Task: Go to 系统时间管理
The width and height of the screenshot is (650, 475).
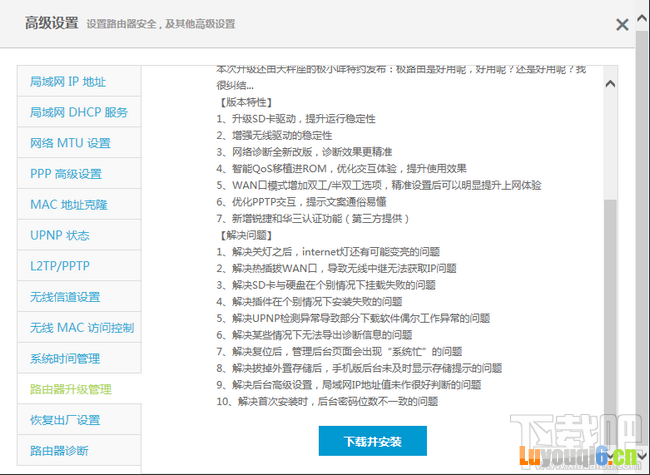Action: pos(79,358)
